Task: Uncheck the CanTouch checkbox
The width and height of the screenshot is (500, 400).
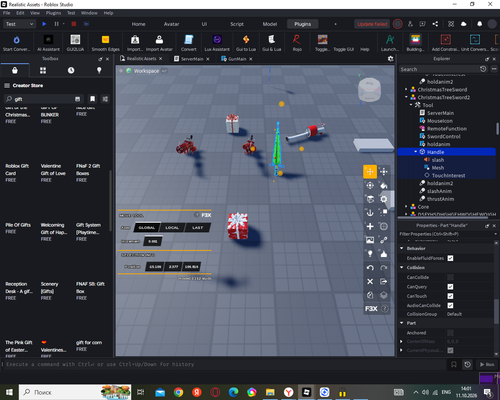Action: click(x=450, y=296)
